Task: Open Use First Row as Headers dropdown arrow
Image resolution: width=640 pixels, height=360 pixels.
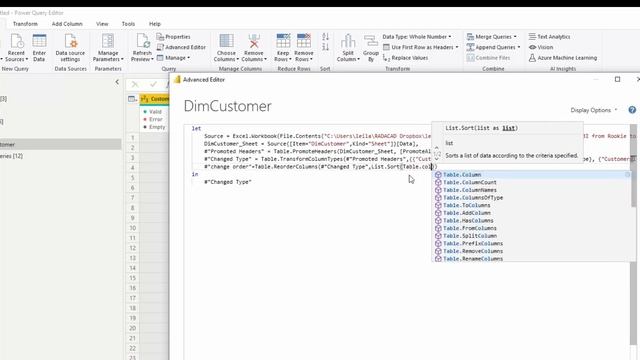Action: (x=457, y=47)
